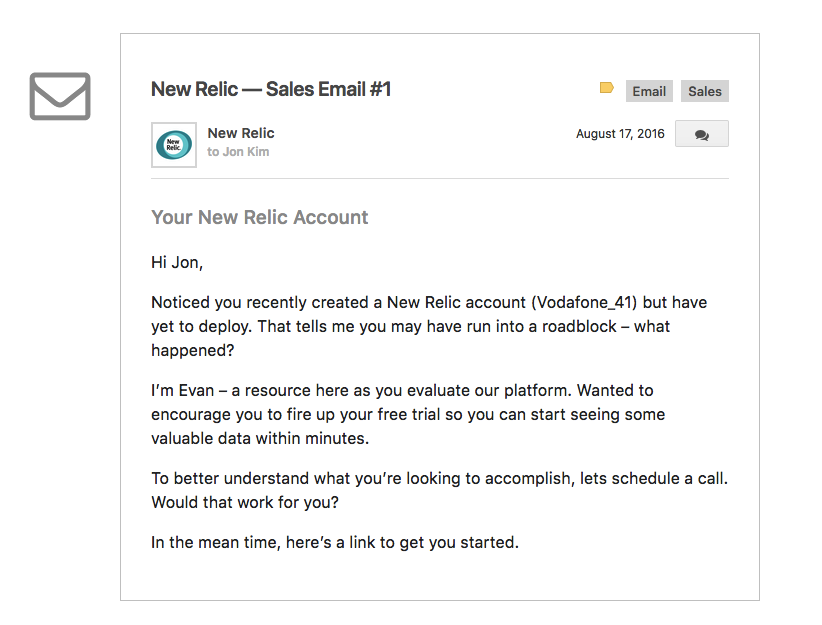Image resolution: width=822 pixels, height=625 pixels.
Task: Click the large envelope mail icon
Action: [x=60, y=96]
